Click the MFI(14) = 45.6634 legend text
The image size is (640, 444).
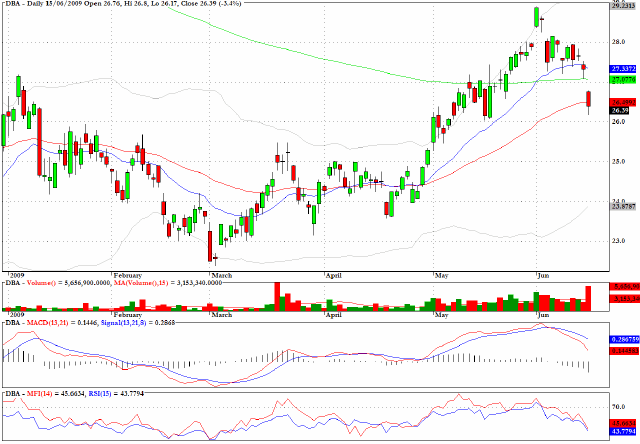pos(56,394)
